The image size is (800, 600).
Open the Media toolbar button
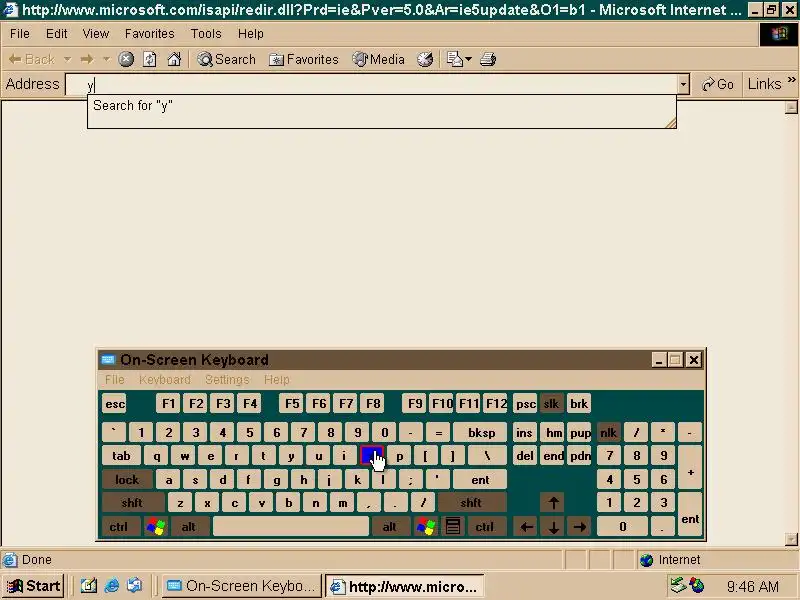pyautogui.click(x=379, y=59)
